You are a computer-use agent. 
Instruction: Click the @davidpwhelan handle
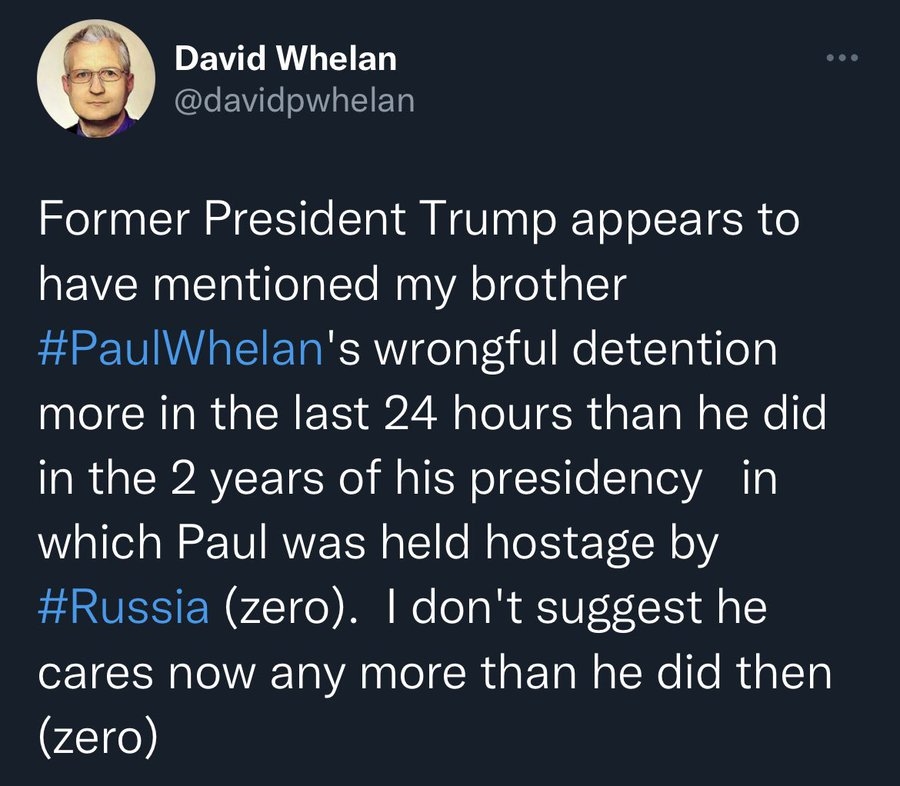click(294, 100)
